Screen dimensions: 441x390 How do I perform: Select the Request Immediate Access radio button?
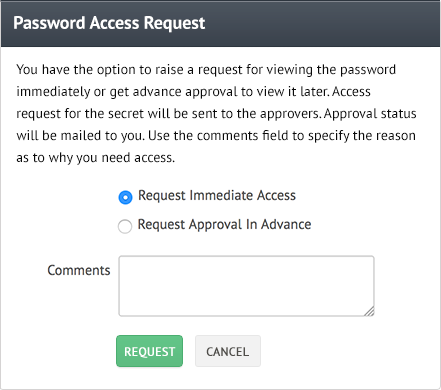click(x=125, y=197)
